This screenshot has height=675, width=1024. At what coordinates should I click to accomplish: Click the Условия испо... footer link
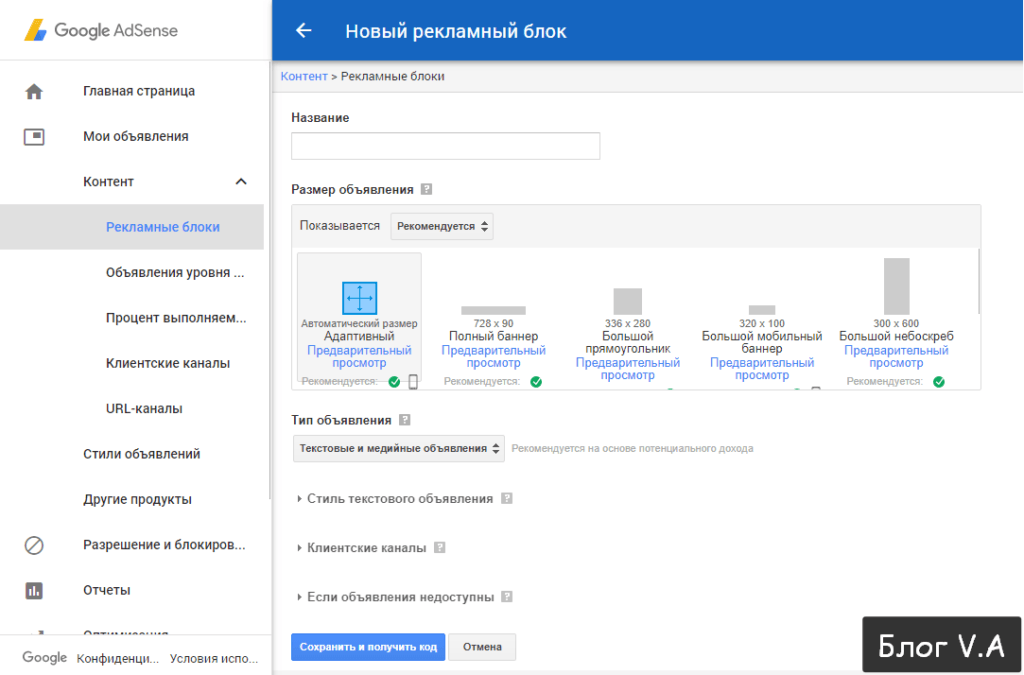point(214,659)
